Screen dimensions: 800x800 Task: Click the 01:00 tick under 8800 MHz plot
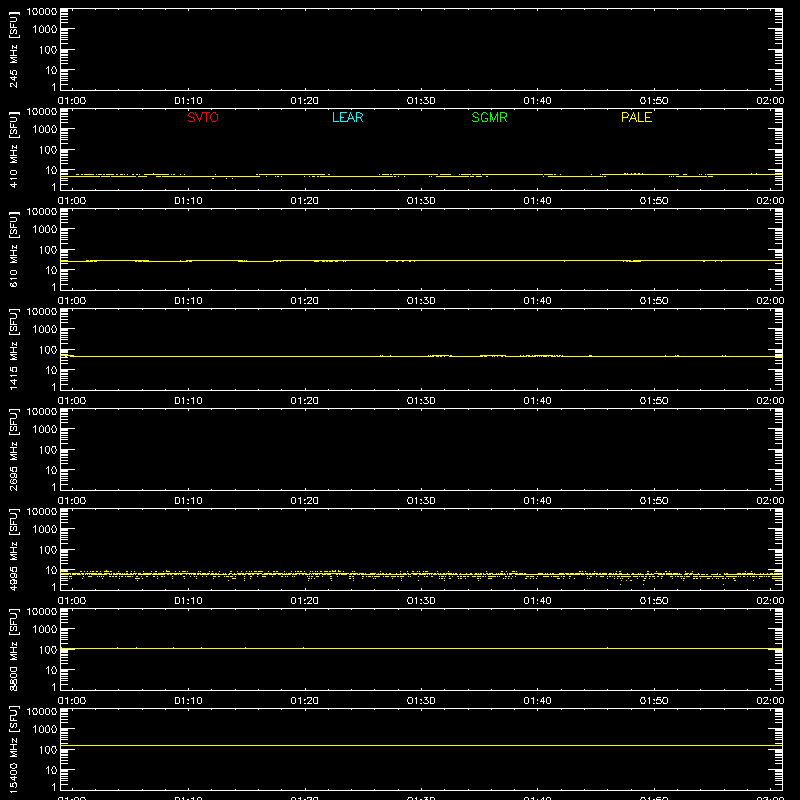point(72,701)
